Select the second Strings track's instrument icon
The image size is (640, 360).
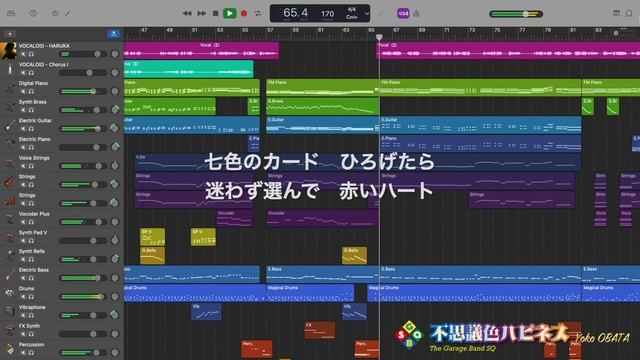[9, 200]
